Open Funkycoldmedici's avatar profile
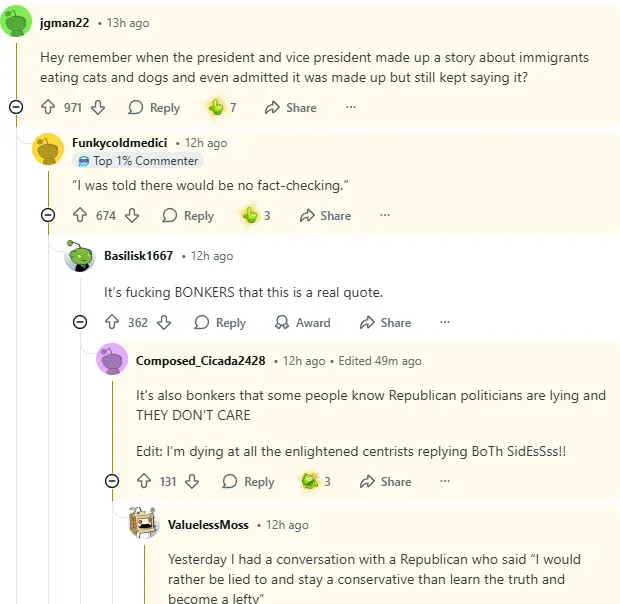The height and width of the screenshot is (604, 620). [49, 149]
